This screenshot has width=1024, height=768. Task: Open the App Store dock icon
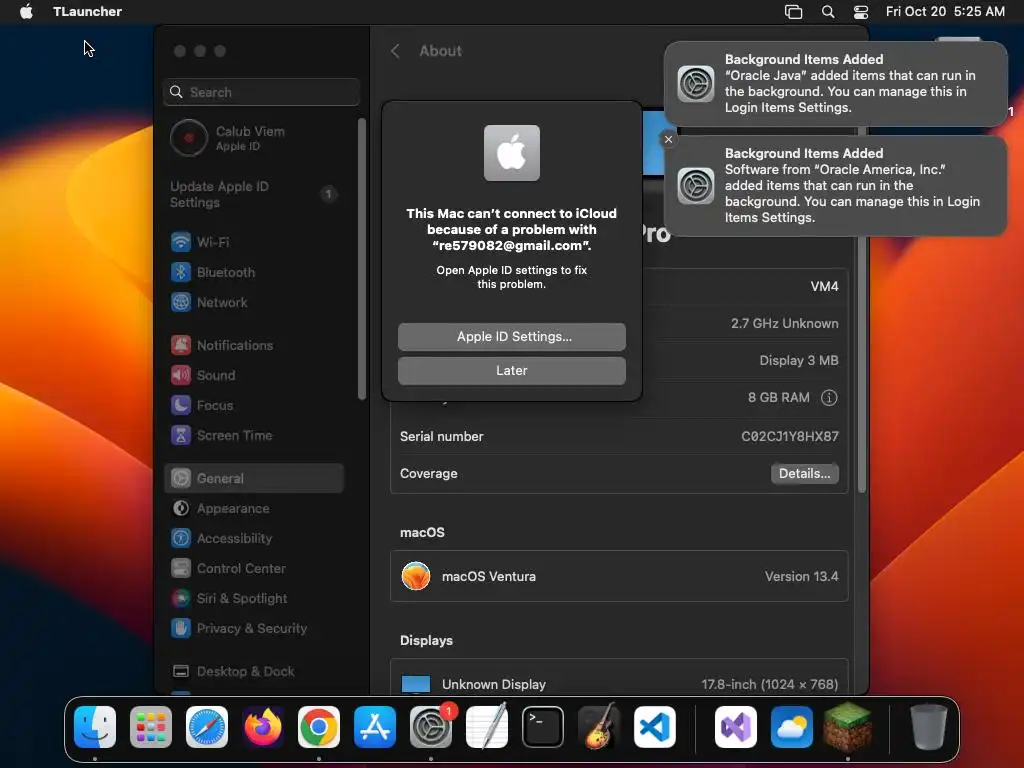tap(375, 727)
